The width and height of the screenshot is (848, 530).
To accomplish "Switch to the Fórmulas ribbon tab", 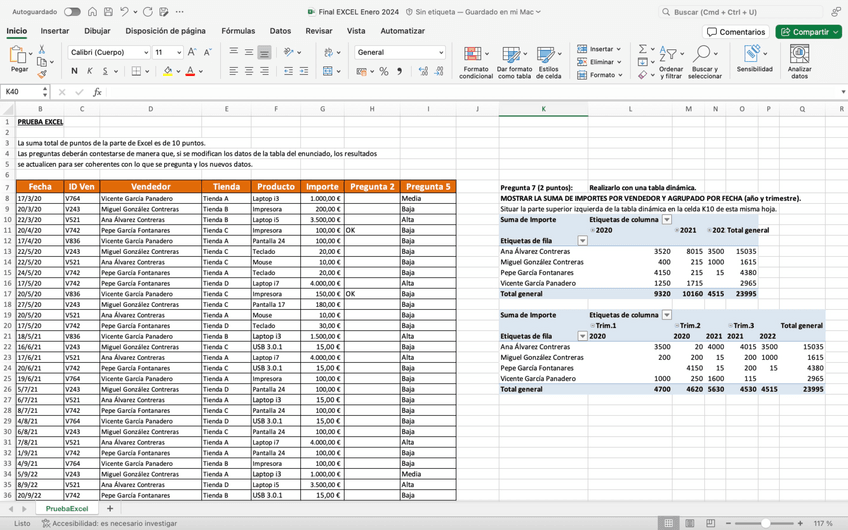I will point(238,31).
